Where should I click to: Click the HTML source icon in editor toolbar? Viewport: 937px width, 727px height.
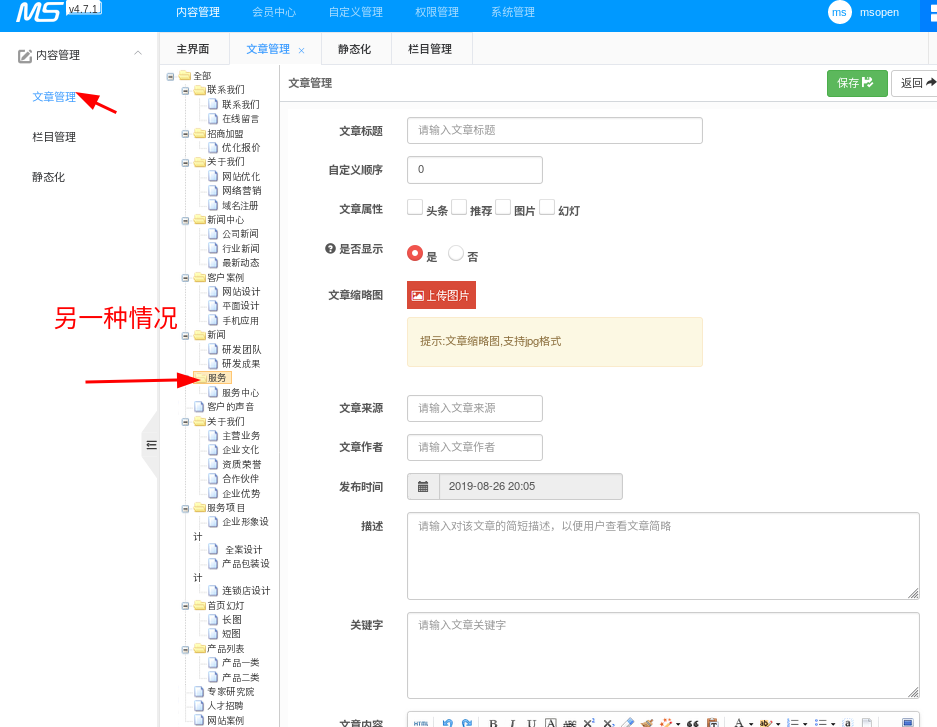(x=421, y=723)
